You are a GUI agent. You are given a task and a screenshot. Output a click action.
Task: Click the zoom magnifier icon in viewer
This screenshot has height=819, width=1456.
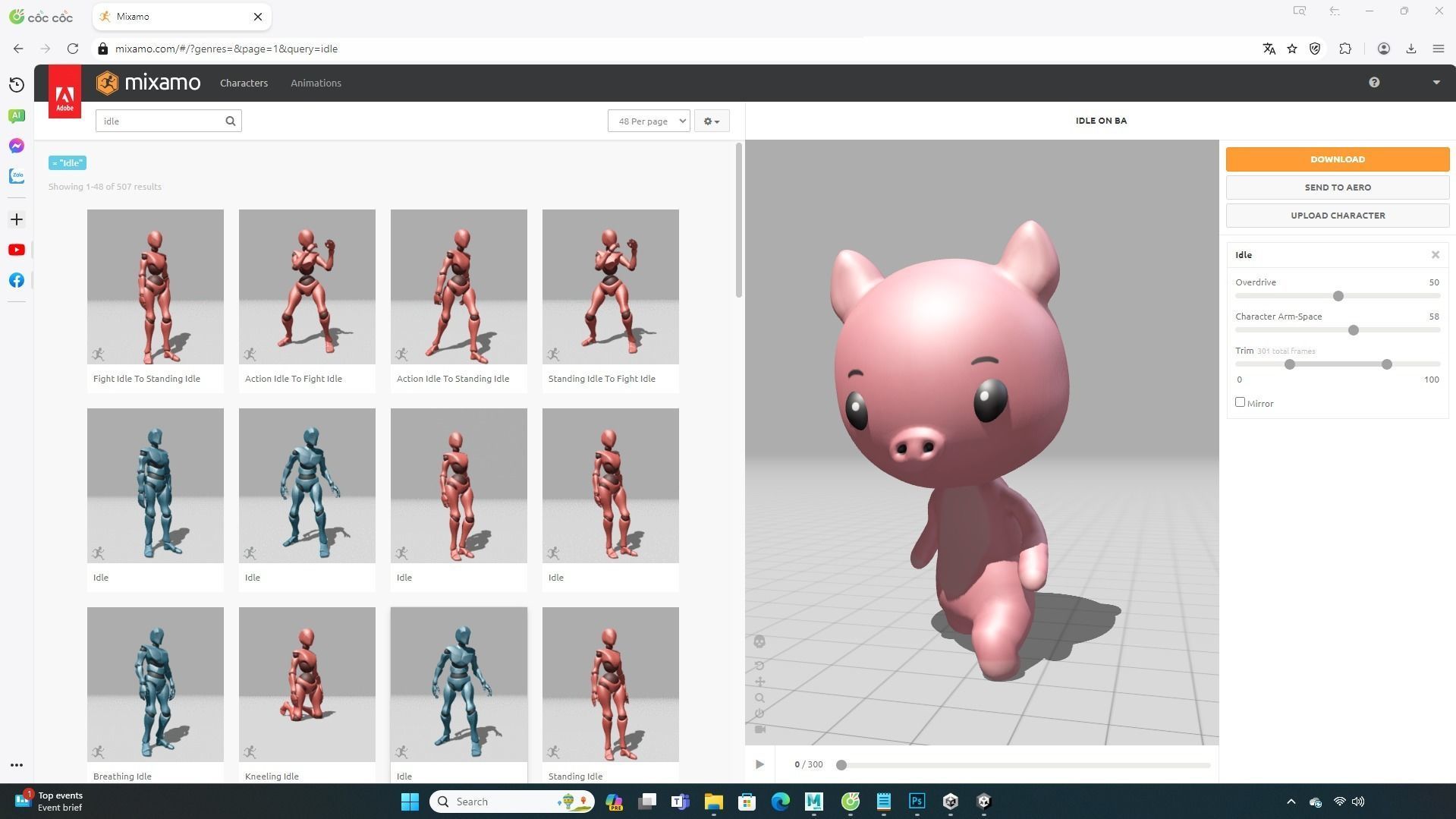pyautogui.click(x=759, y=698)
